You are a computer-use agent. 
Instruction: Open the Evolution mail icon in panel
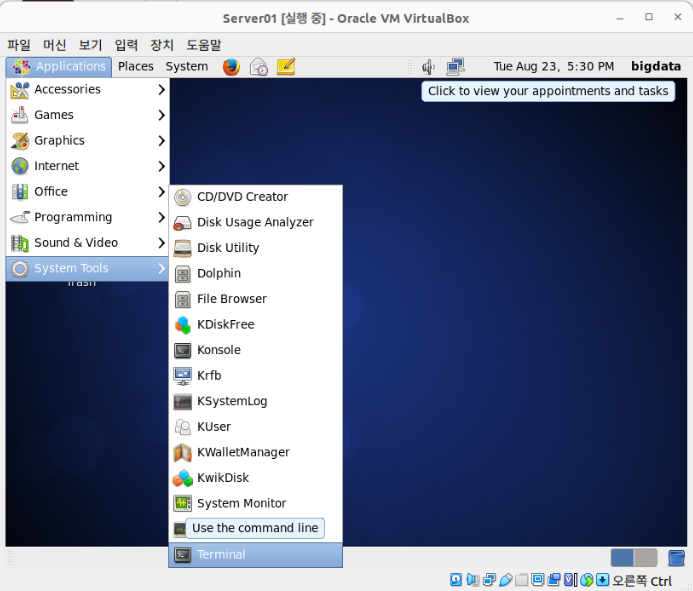(x=259, y=67)
